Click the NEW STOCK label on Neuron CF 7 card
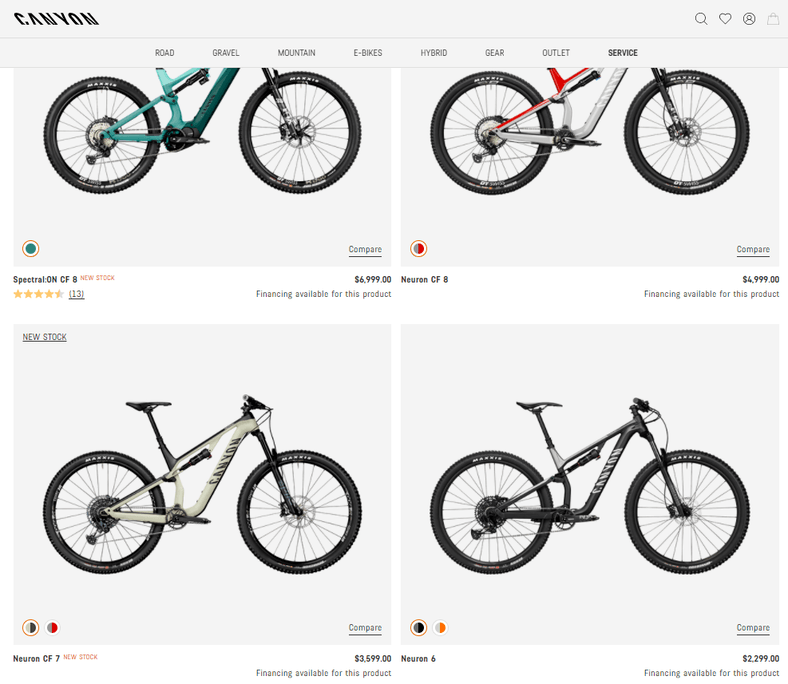 pos(45,337)
